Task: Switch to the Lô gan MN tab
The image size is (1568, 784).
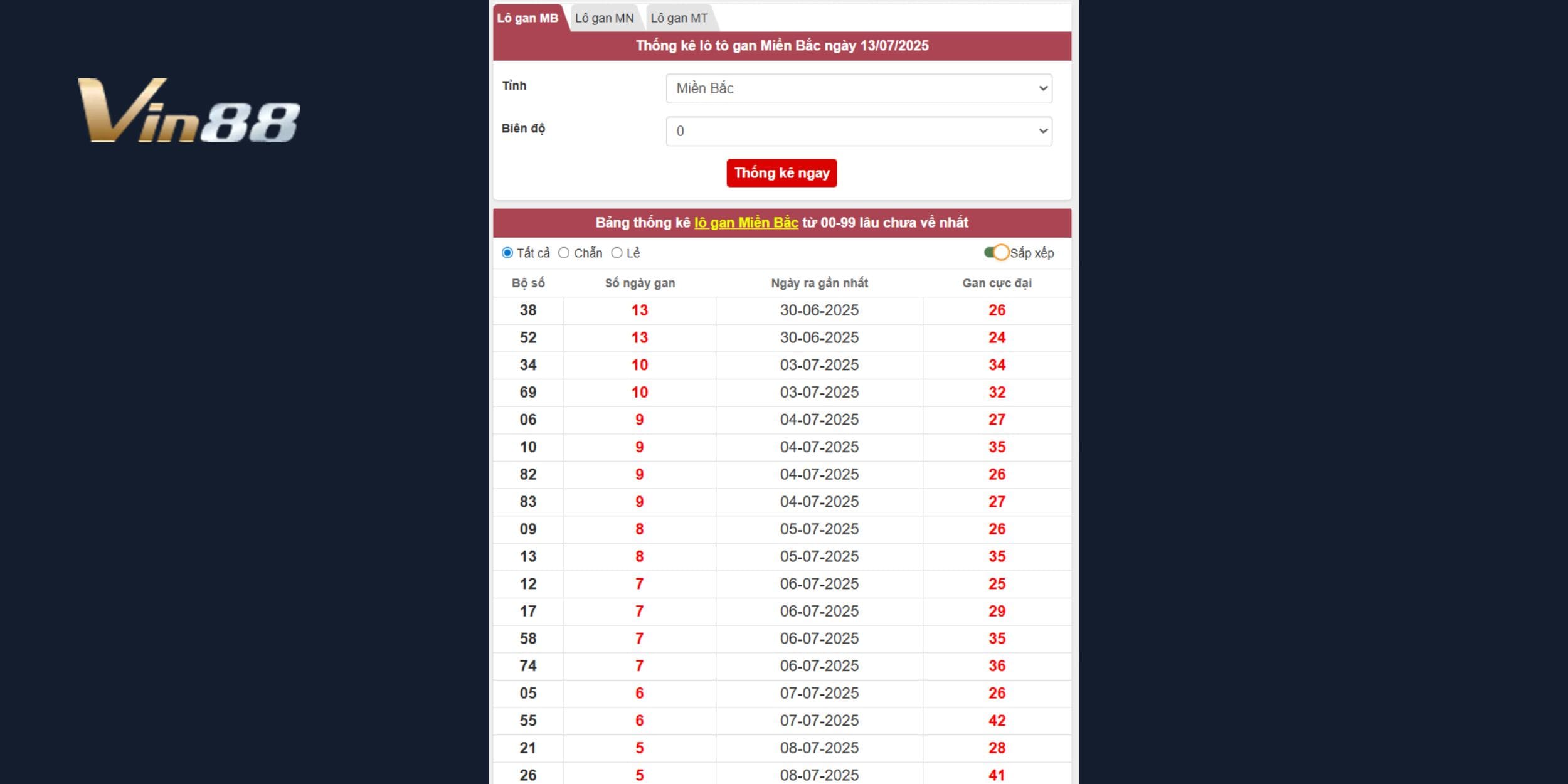Action: [x=604, y=18]
